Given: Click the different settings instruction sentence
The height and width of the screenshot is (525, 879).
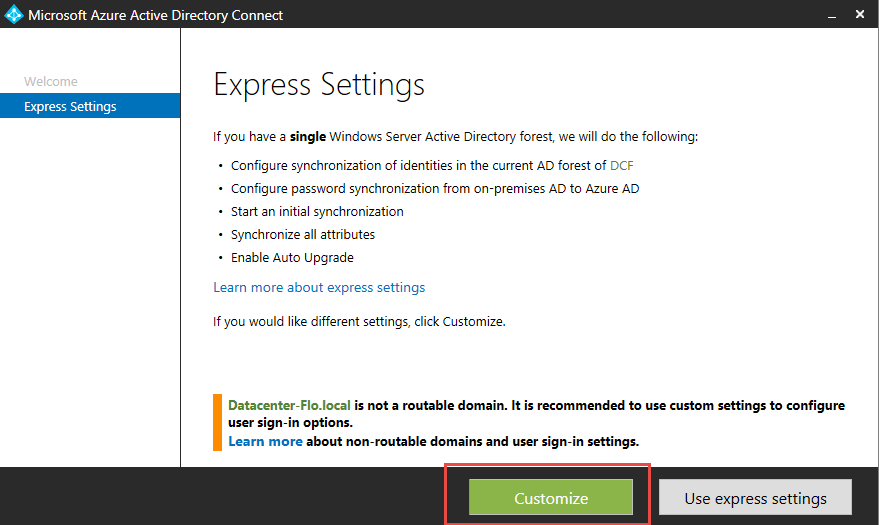Looking at the screenshot, I should click(359, 322).
